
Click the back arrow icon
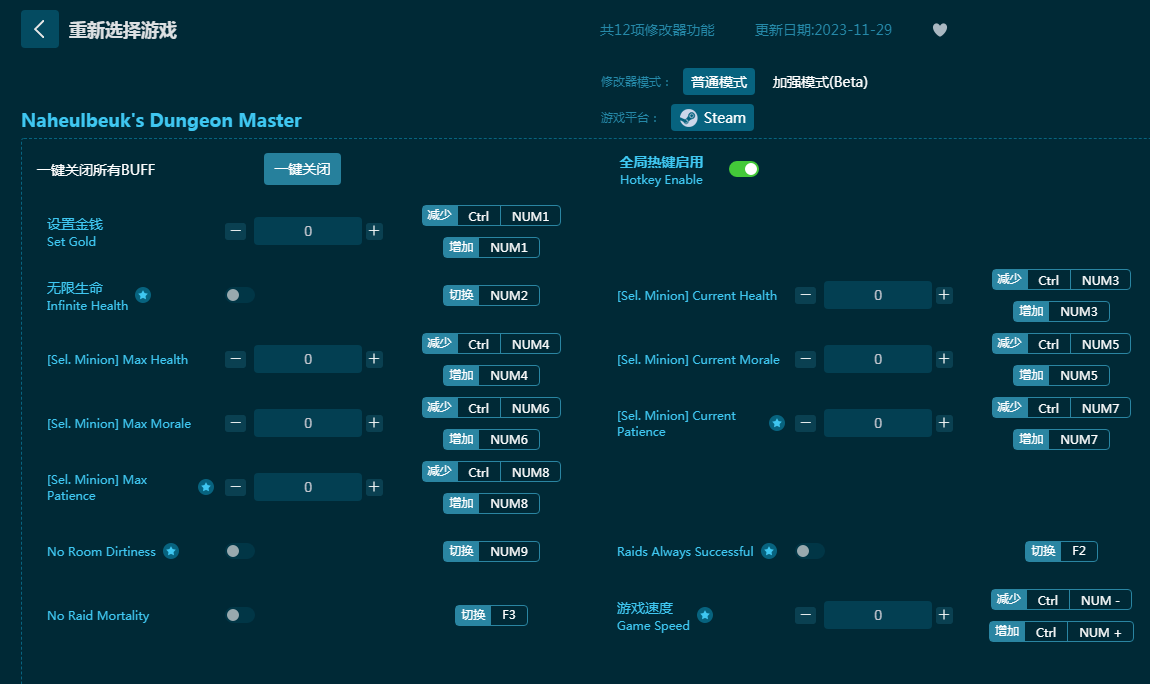40,29
